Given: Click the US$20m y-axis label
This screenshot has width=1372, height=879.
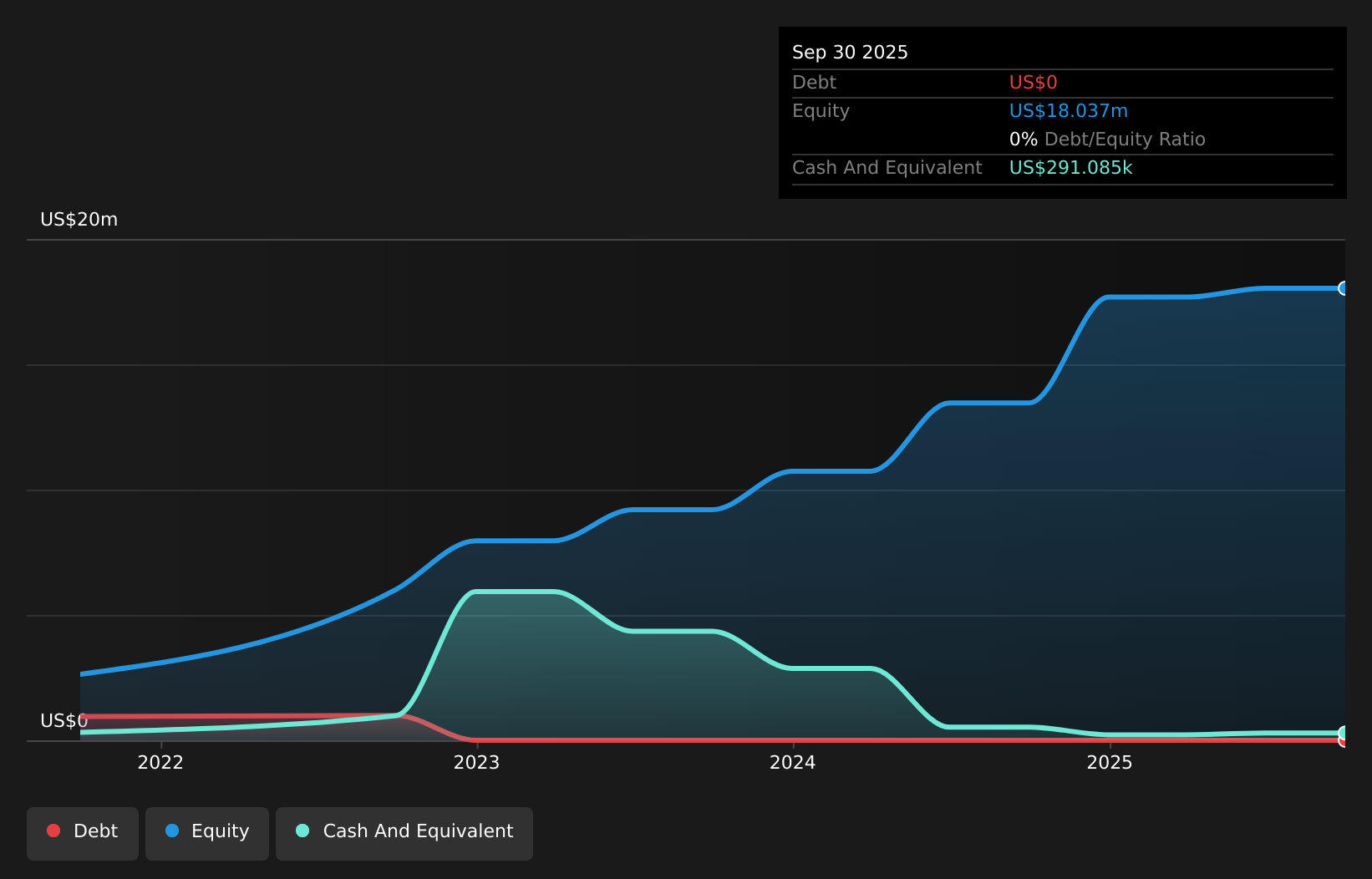Looking at the screenshot, I should [79, 220].
